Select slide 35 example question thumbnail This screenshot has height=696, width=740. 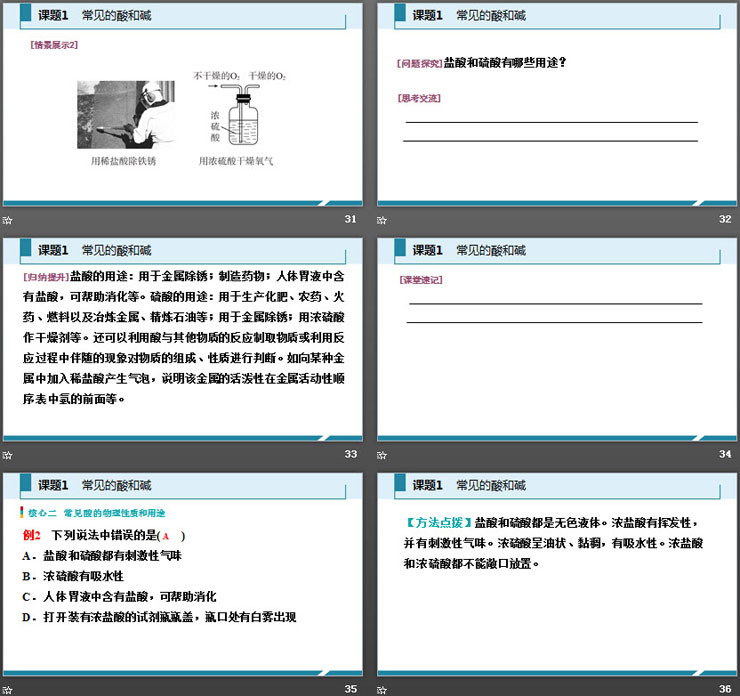coord(183,574)
